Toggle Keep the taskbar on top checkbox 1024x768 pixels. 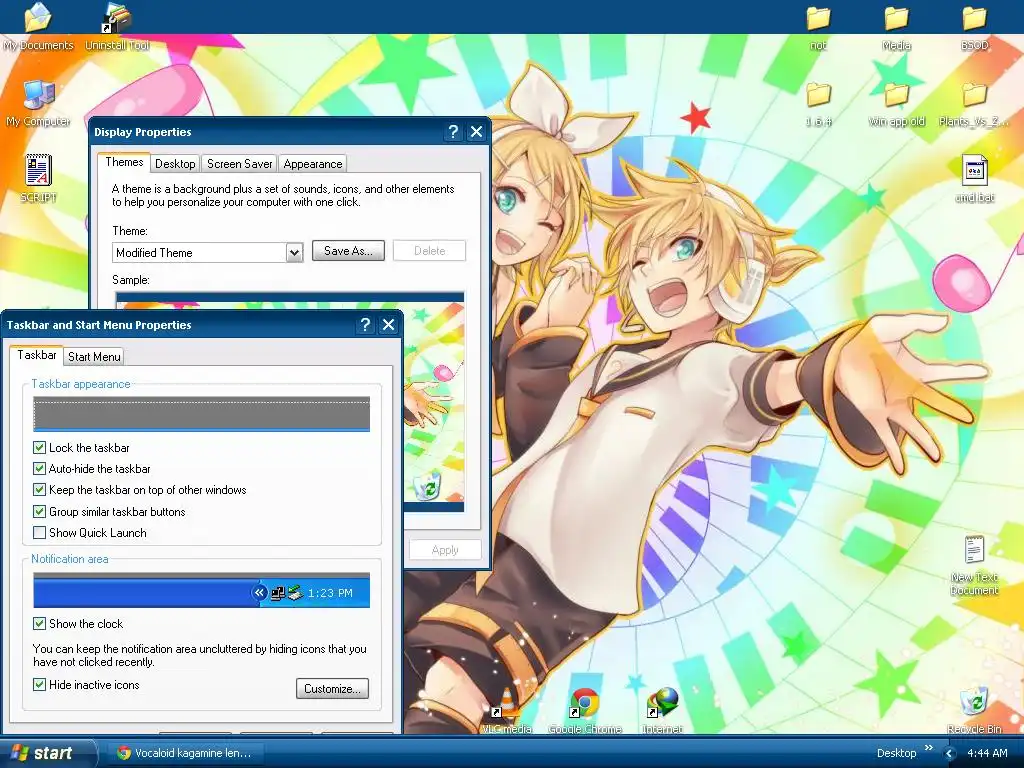point(39,490)
